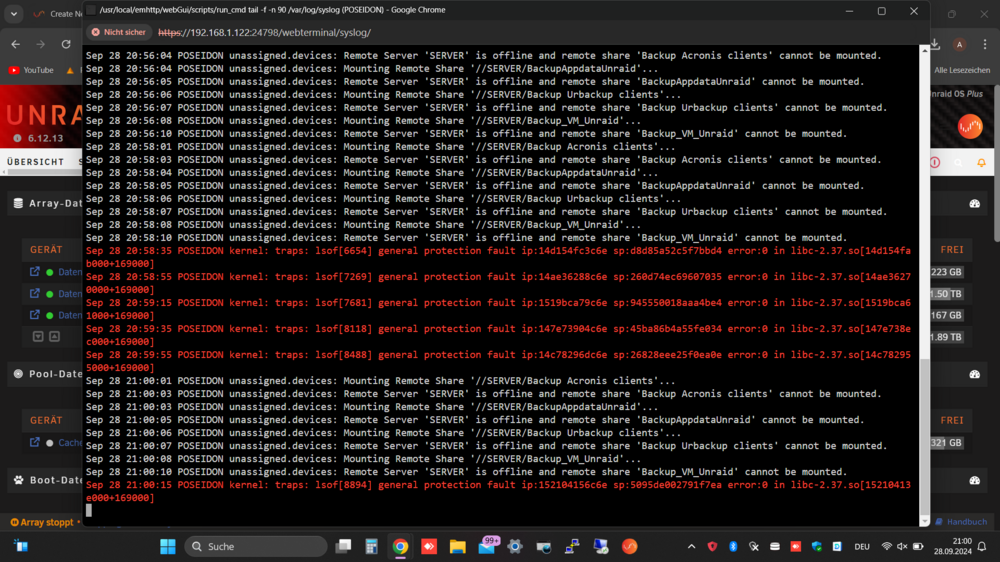Image resolution: width=1000 pixels, height=562 pixels.
Task: Expand the system tray hidden icons chevron
Action: [x=691, y=547]
